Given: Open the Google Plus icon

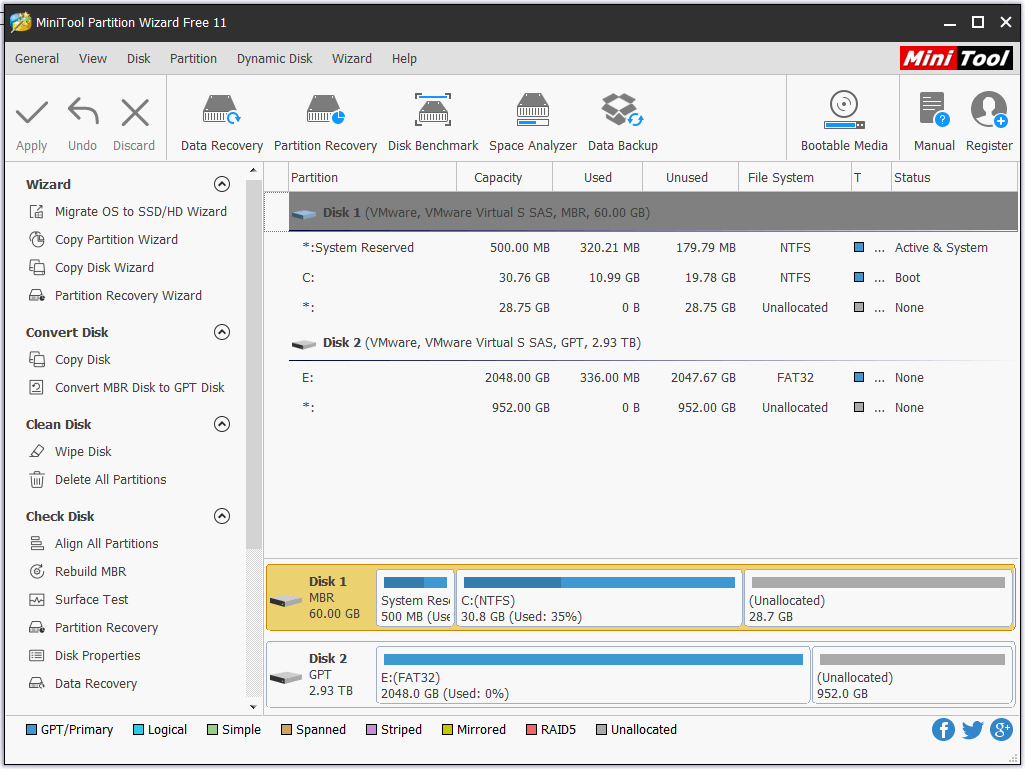Looking at the screenshot, I should (1001, 729).
